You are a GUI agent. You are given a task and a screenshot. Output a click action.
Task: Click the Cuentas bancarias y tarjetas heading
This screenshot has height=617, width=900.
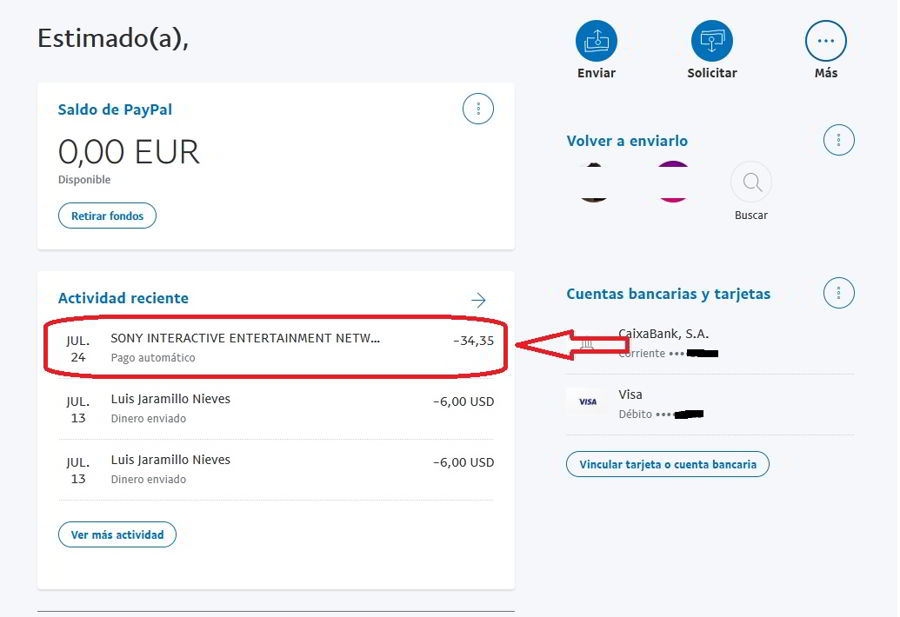point(668,294)
